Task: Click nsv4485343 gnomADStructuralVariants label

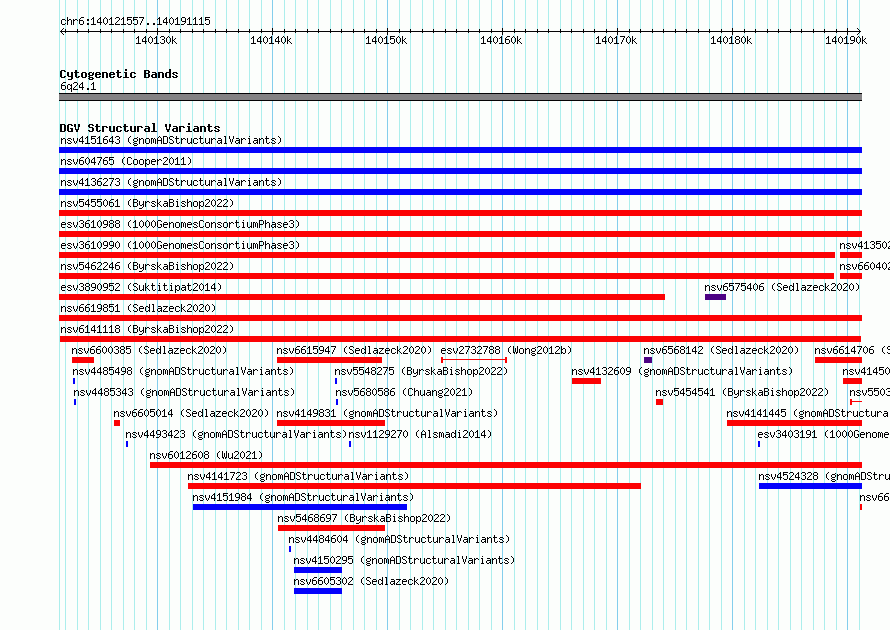Action: [x=184, y=392]
